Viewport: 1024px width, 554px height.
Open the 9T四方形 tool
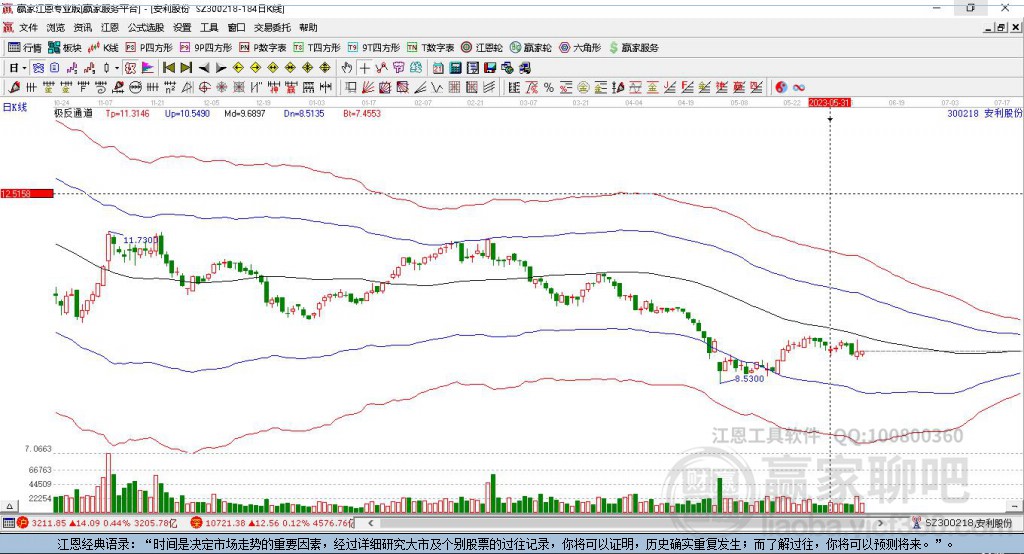[374, 48]
